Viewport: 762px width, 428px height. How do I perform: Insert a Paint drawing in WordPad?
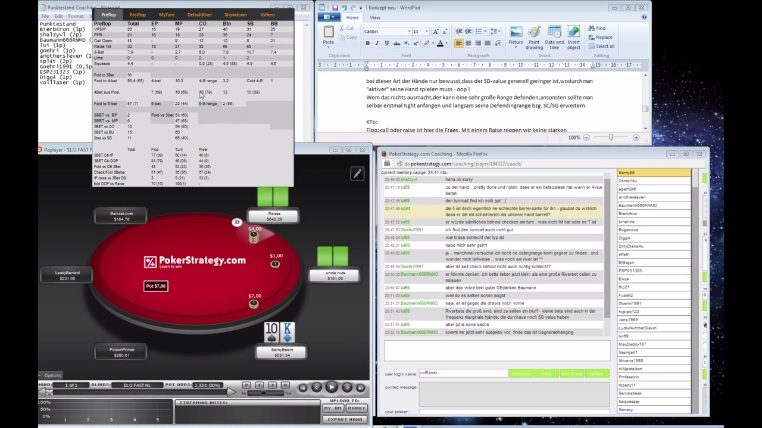tap(534, 37)
